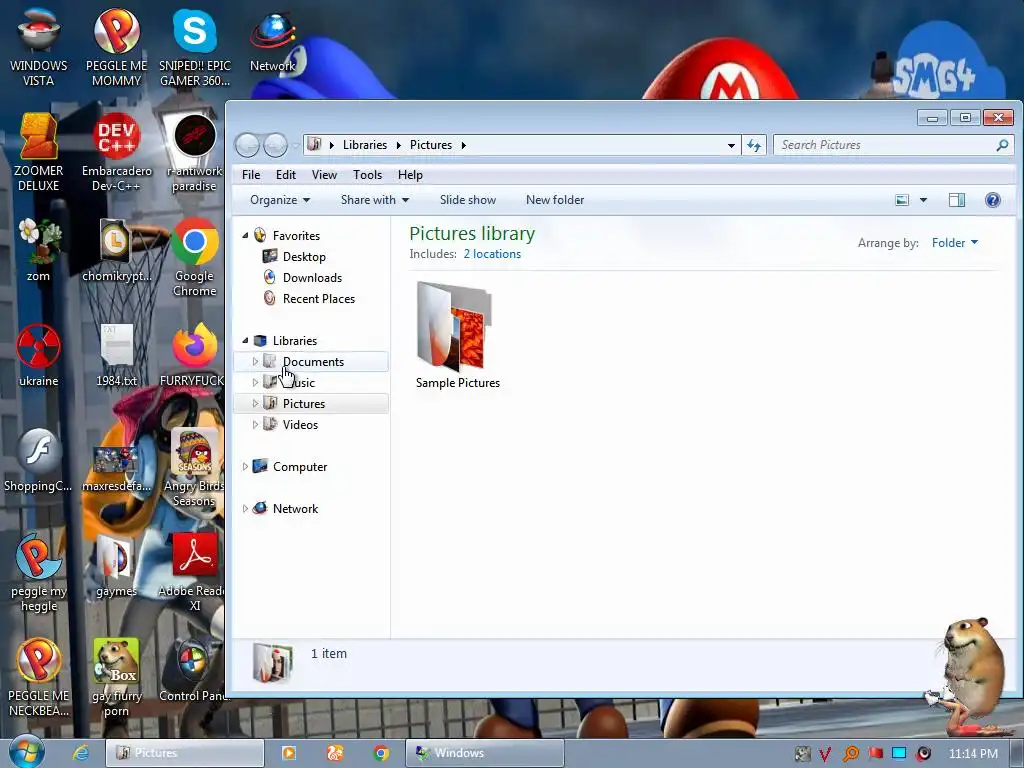Viewport: 1024px width, 768px height.
Task: Select the ShoppingC Flash icon
Action: point(39,460)
